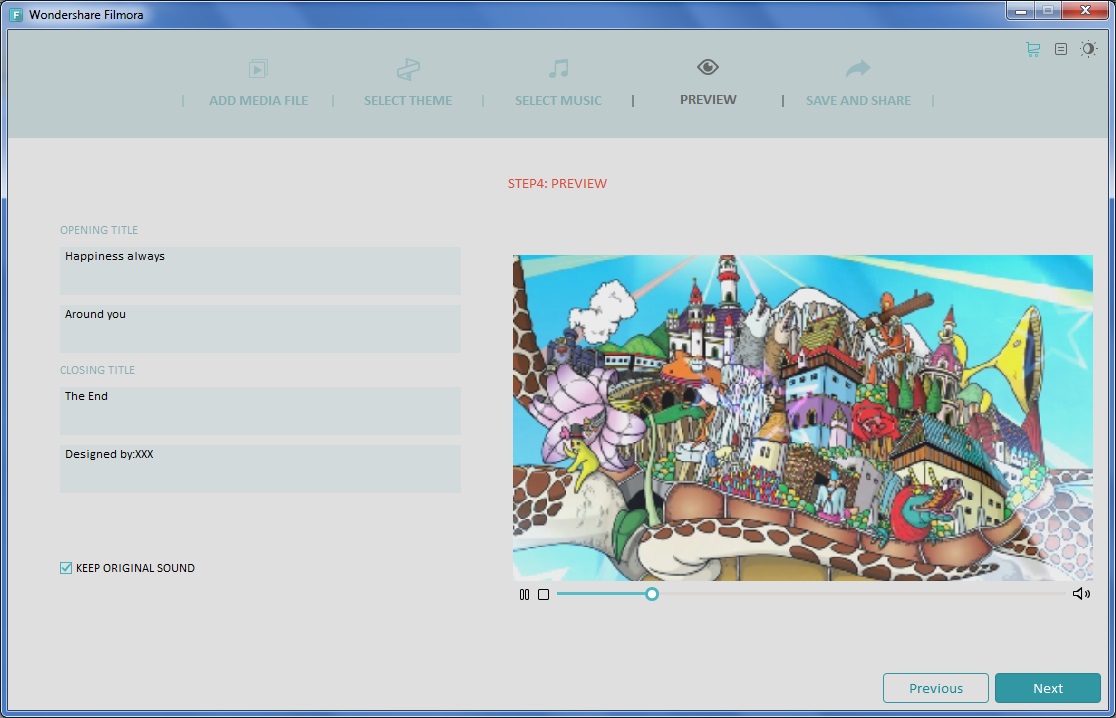Open the Filmora store cart icon

point(1031,48)
